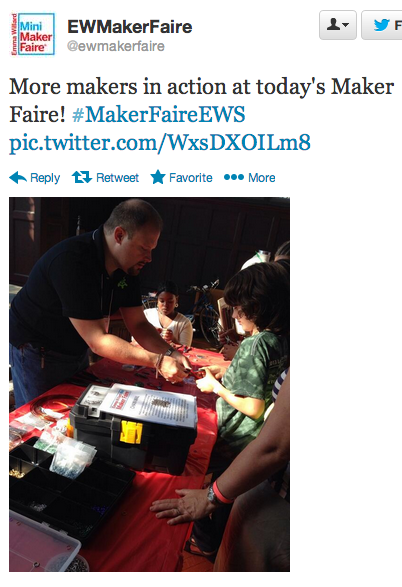Open the EWMakerFaire display name
Screen dimensions: 402x587
130,27
